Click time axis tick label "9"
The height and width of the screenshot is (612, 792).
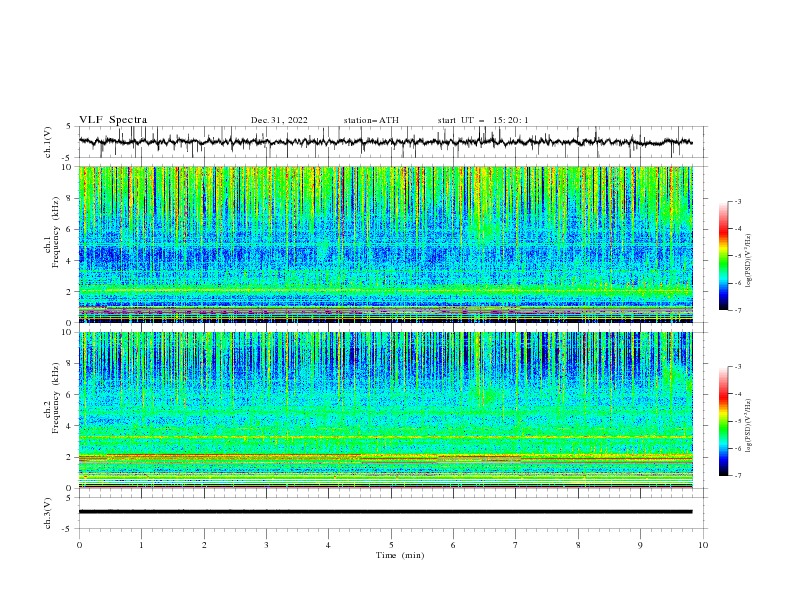pos(640,545)
